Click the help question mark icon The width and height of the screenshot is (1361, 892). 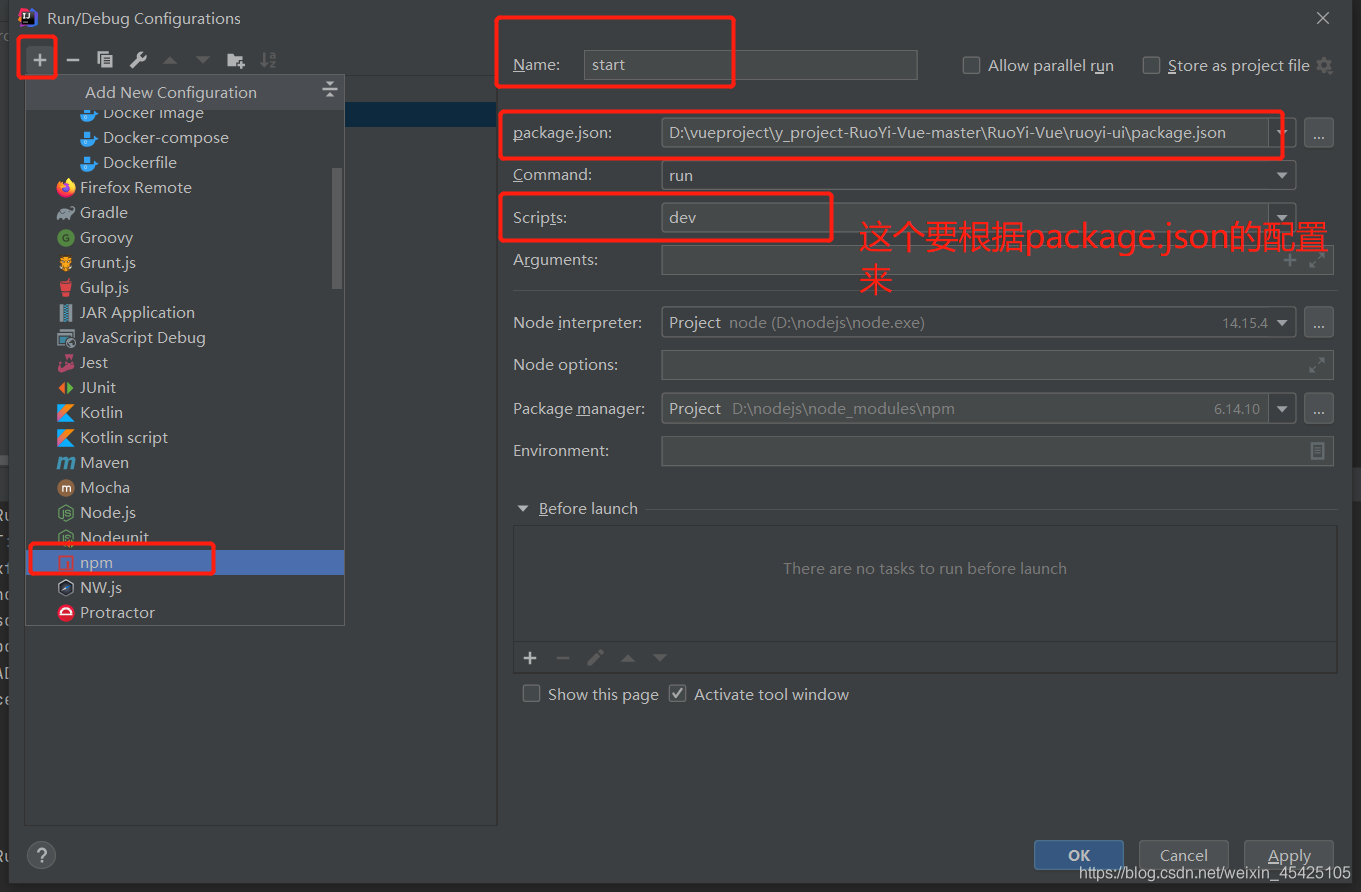pos(40,855)
